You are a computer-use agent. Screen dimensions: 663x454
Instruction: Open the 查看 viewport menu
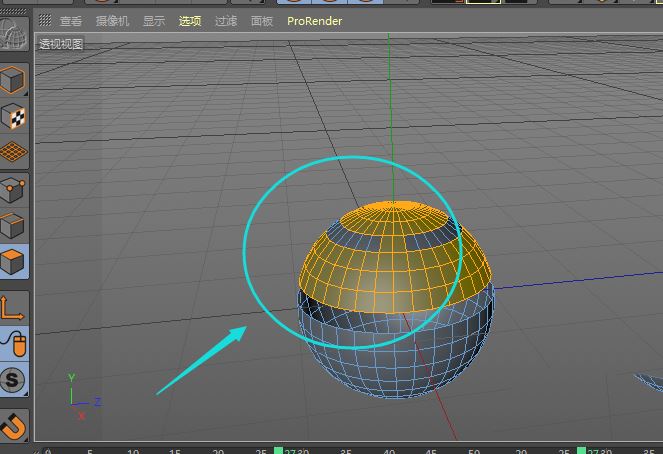(x=71, y=20)
